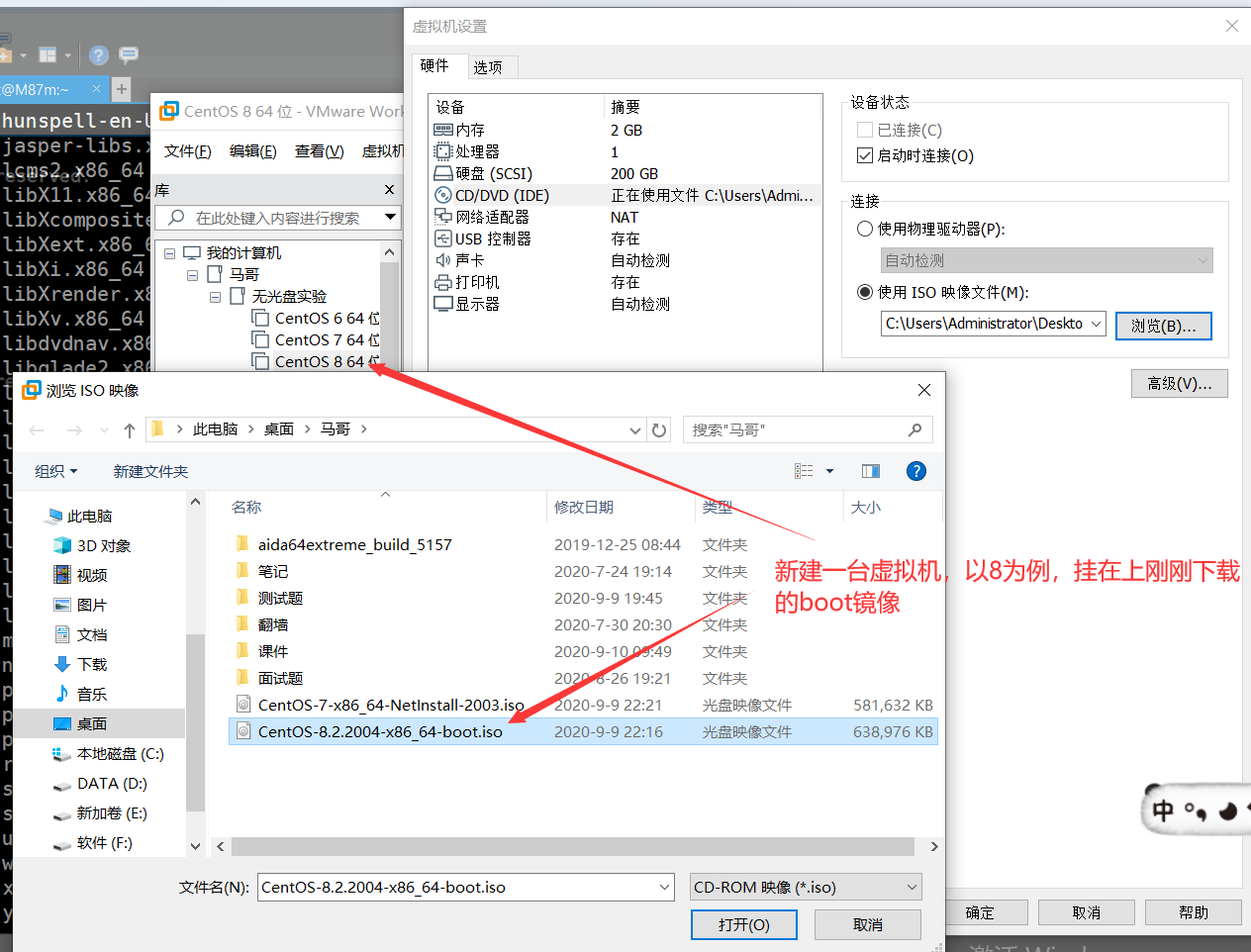1251x952 pixels.
Task: Click the VMware message bubble toolbar icon
Action: 129,54
